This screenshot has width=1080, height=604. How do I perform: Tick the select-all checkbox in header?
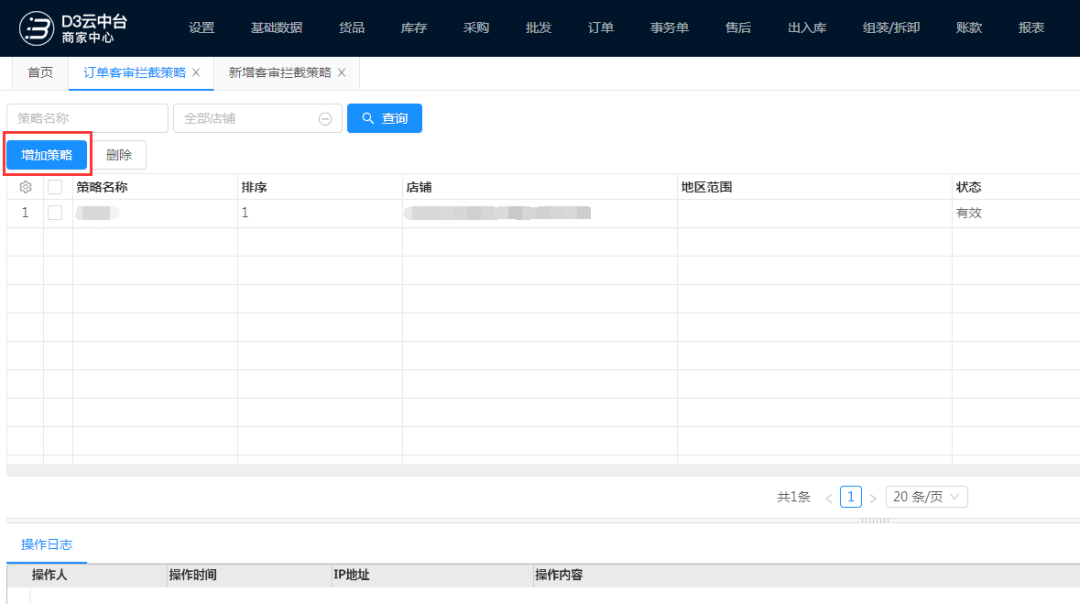pos(55,187)
